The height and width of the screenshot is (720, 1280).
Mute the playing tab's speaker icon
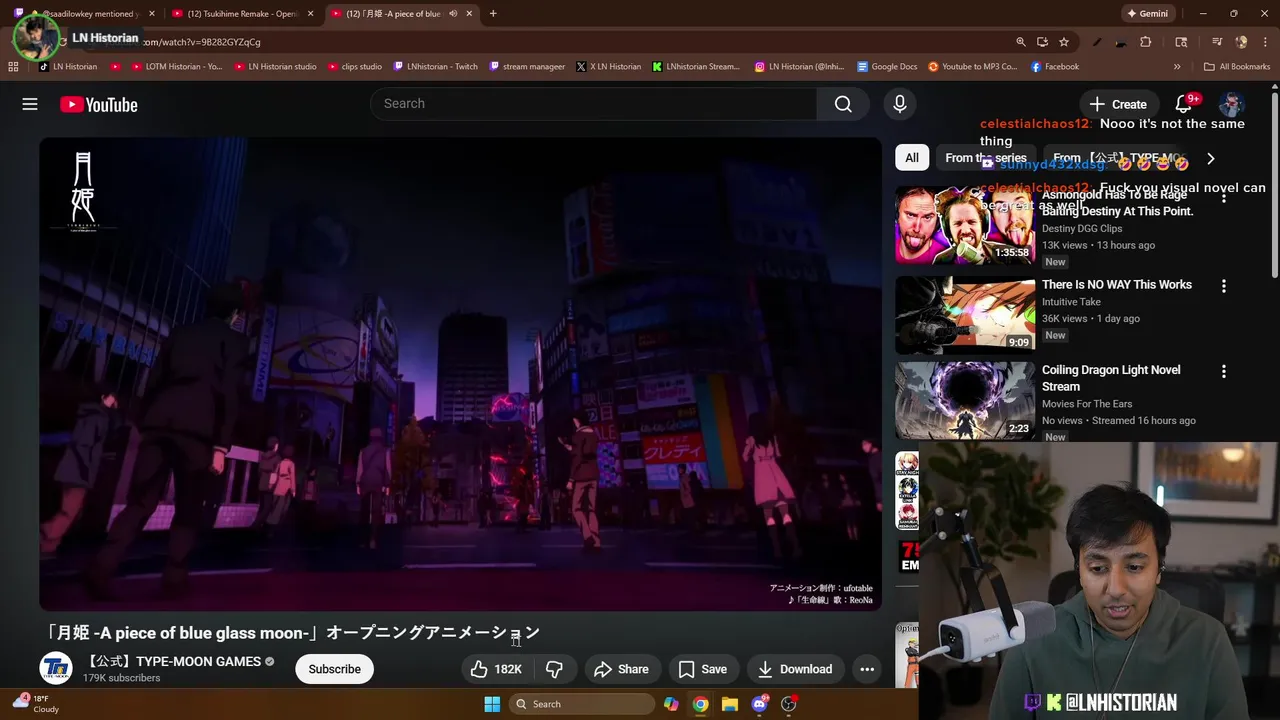(453, 14)
